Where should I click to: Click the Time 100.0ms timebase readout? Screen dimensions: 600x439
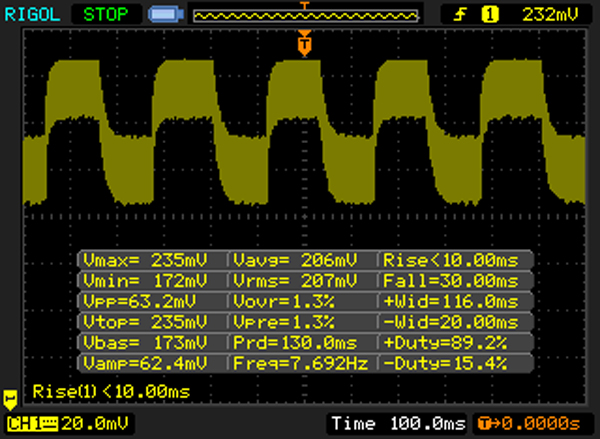pos(398,424)
